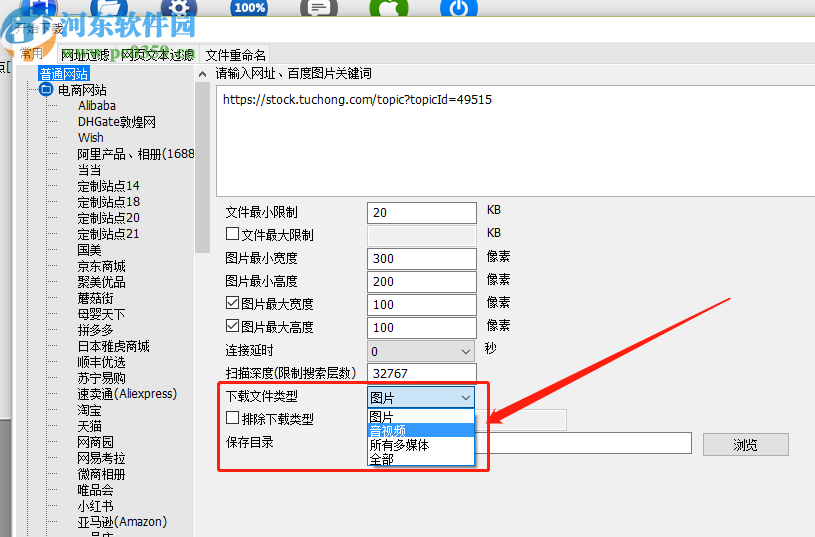Viewport: 815px width, 537px height.
Task: Select 定制站点14 in the tree
Action: click(x=109, y=186)
